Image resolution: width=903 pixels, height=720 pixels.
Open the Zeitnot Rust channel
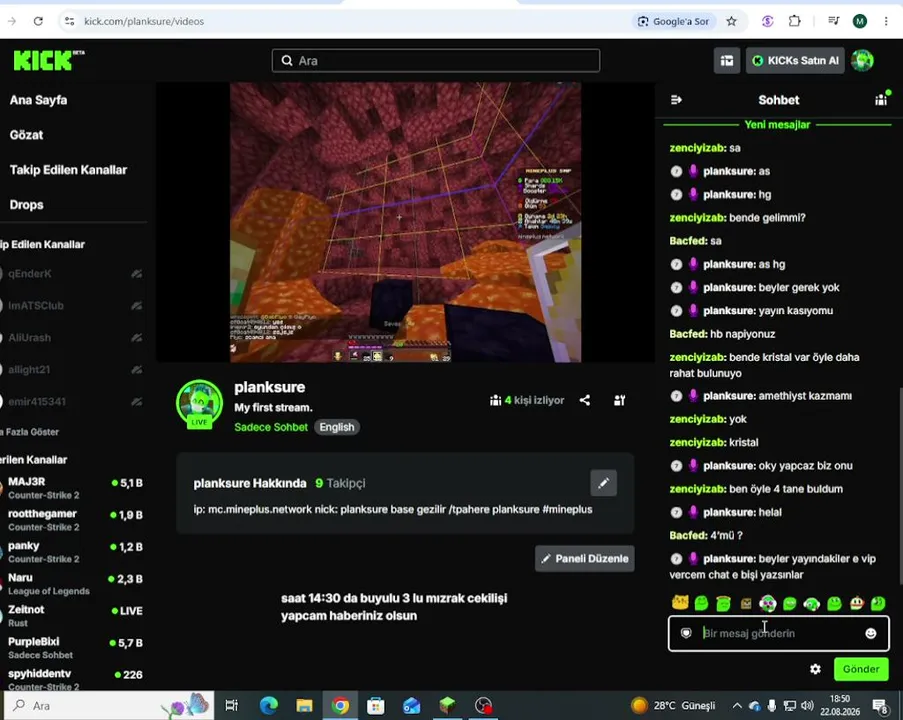(x=71, y=616)
